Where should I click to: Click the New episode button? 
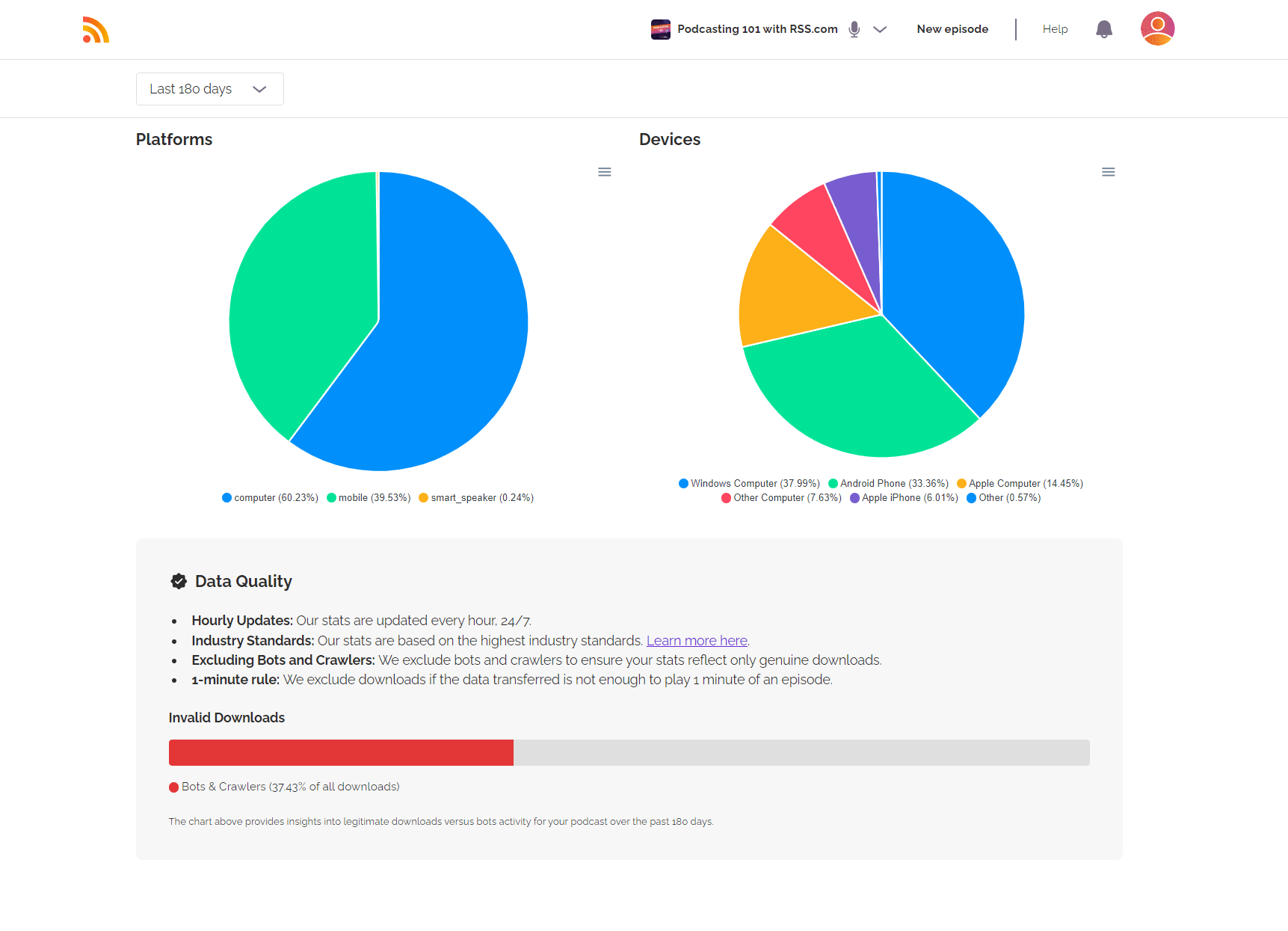[x=952, y=29]
